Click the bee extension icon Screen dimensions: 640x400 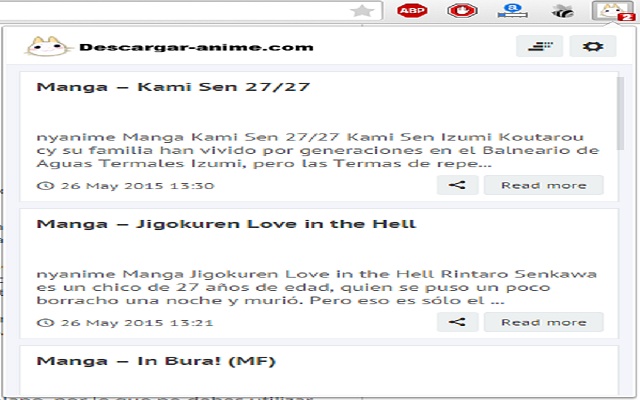tap(563, 11)
